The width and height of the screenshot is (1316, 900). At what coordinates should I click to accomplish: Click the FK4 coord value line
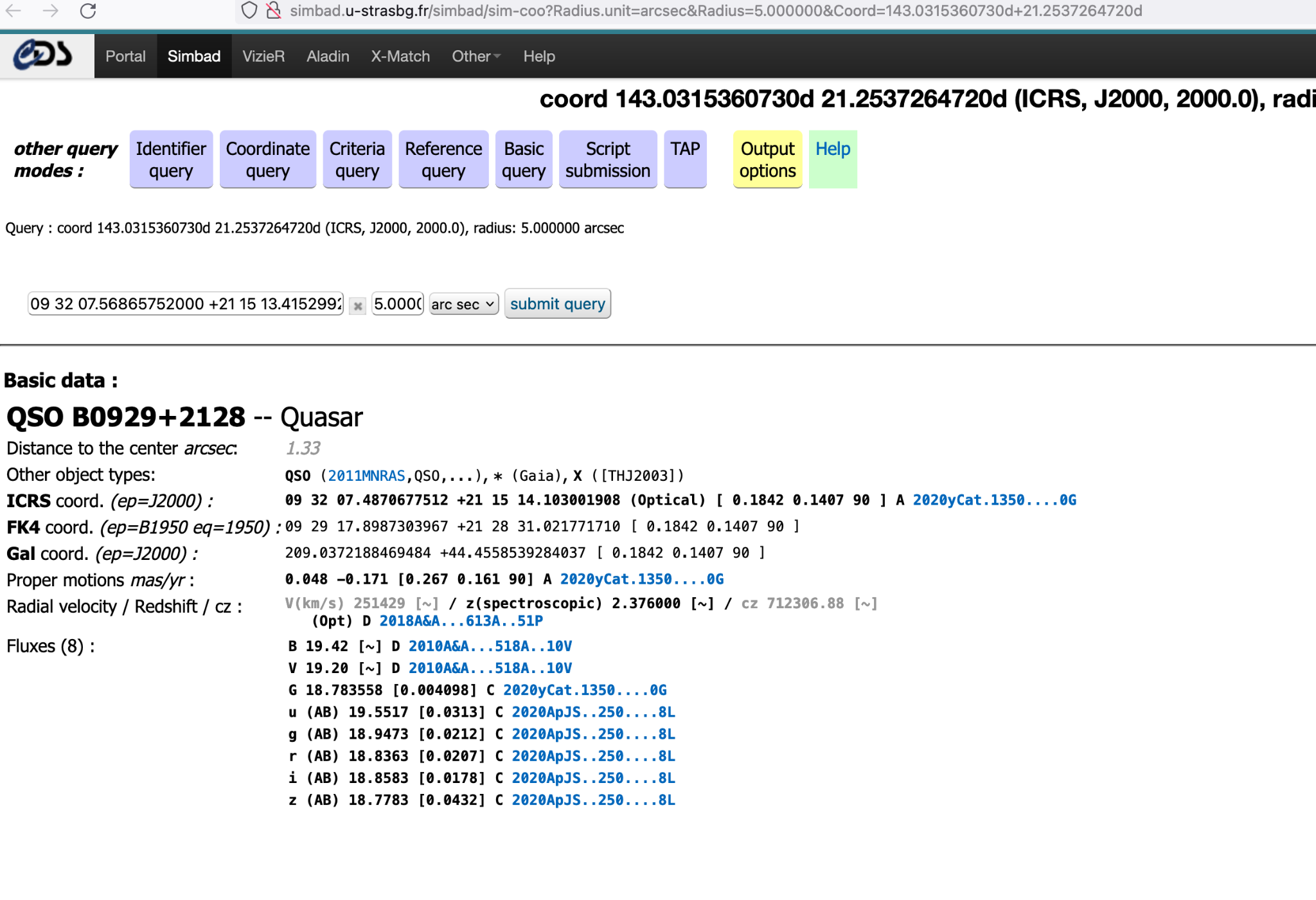542,526
